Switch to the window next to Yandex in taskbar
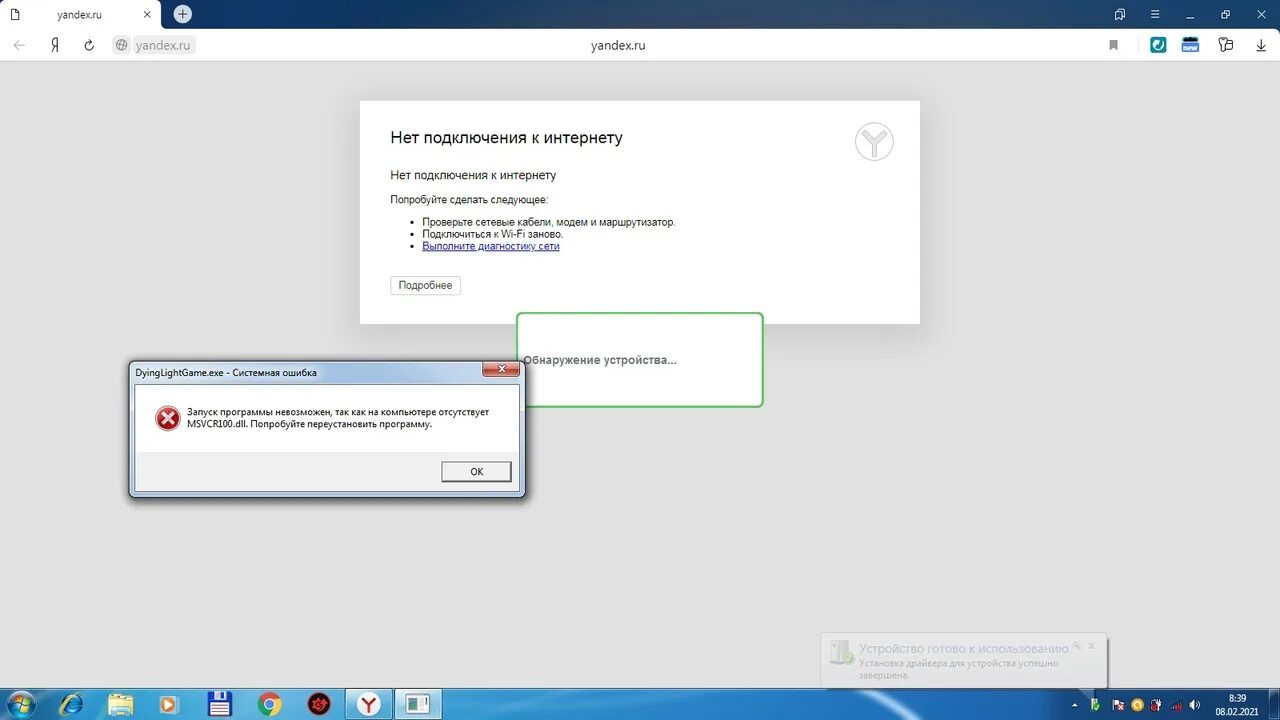The width and height of the screenshot is (1280, 720). coord(418,704)
